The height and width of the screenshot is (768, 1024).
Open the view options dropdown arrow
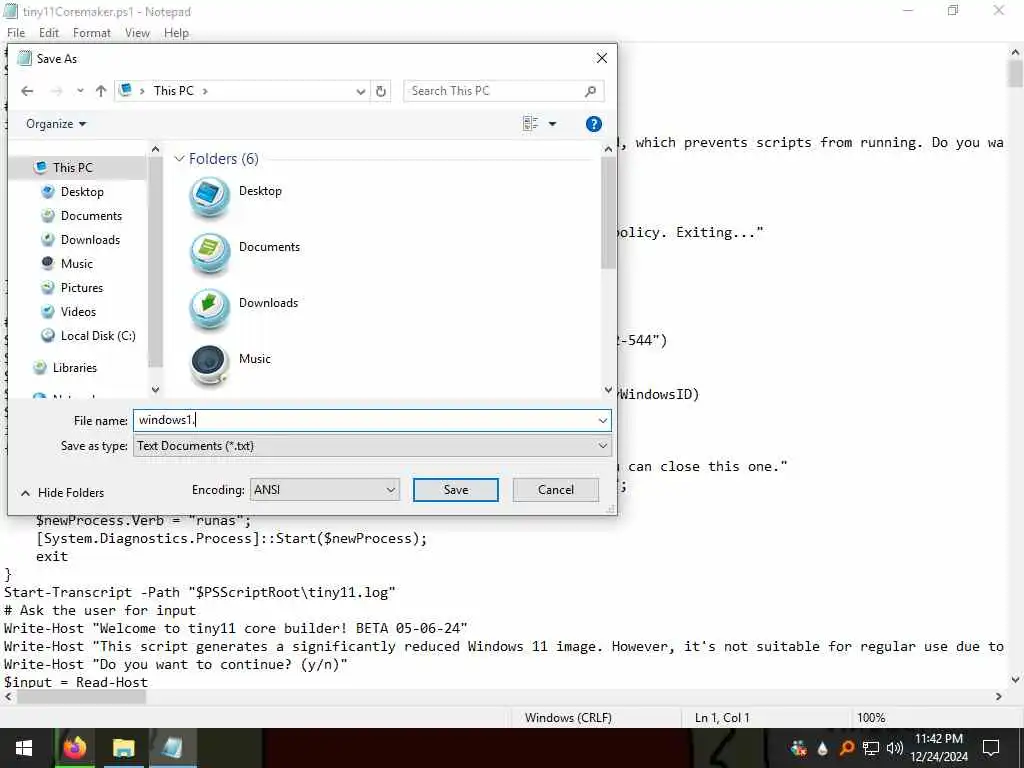click(552, 123)
